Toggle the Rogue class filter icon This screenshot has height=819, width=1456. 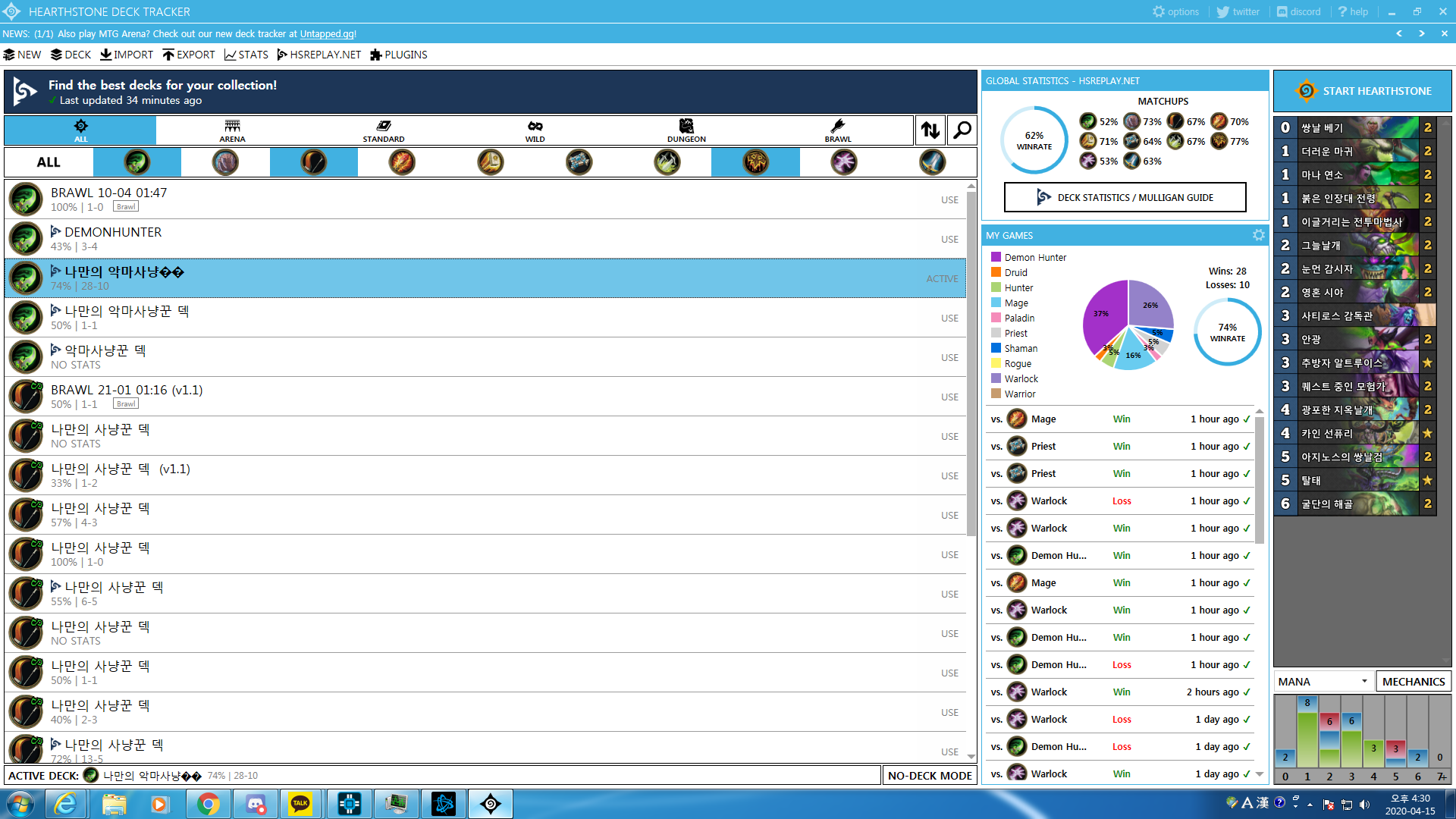tap(667, 162)
